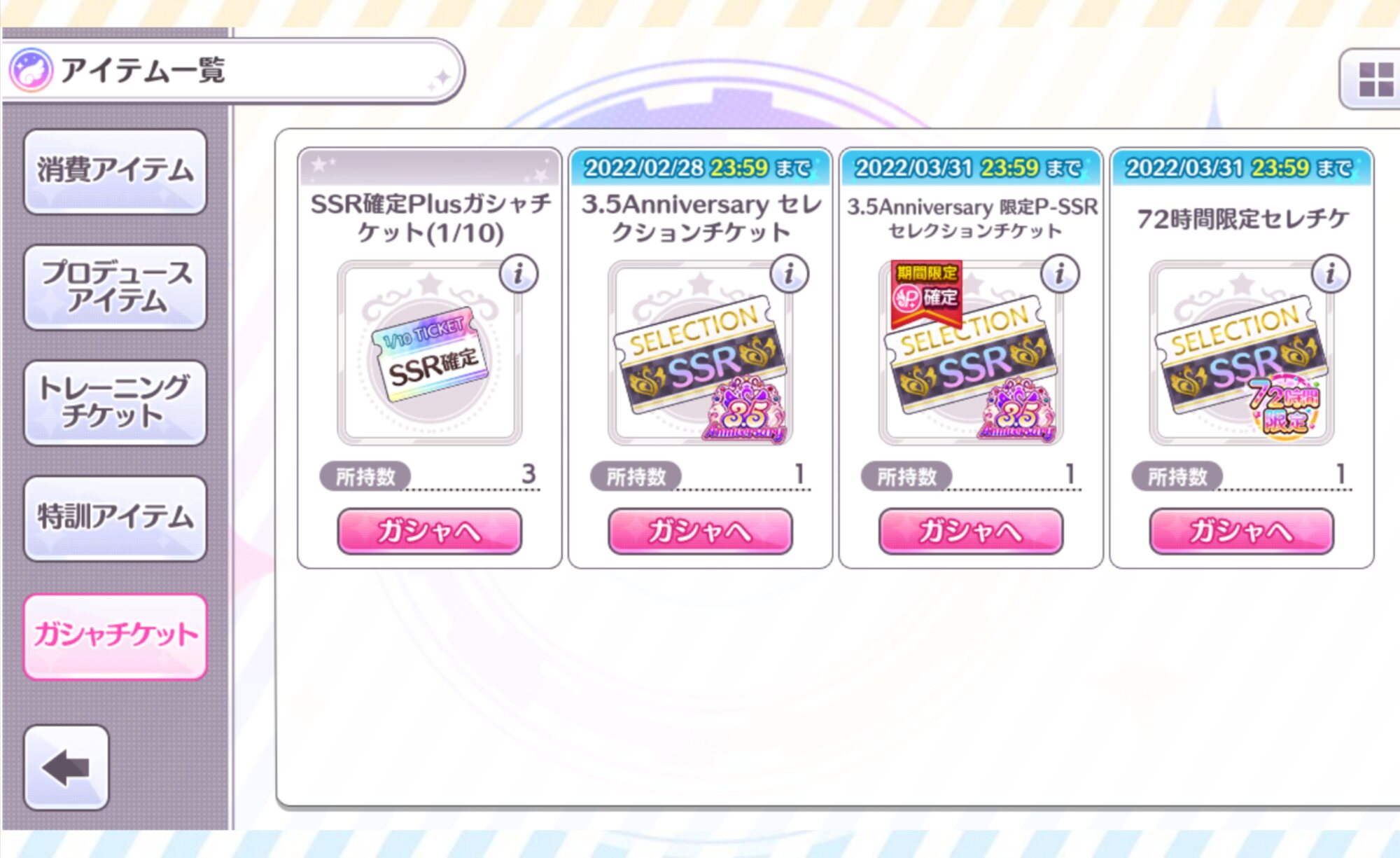Image resolution: width=1400 pixels, height=858 pixels.
Task: Click ガシャへ under 限定P-SSR ticket
Action: 971,532
